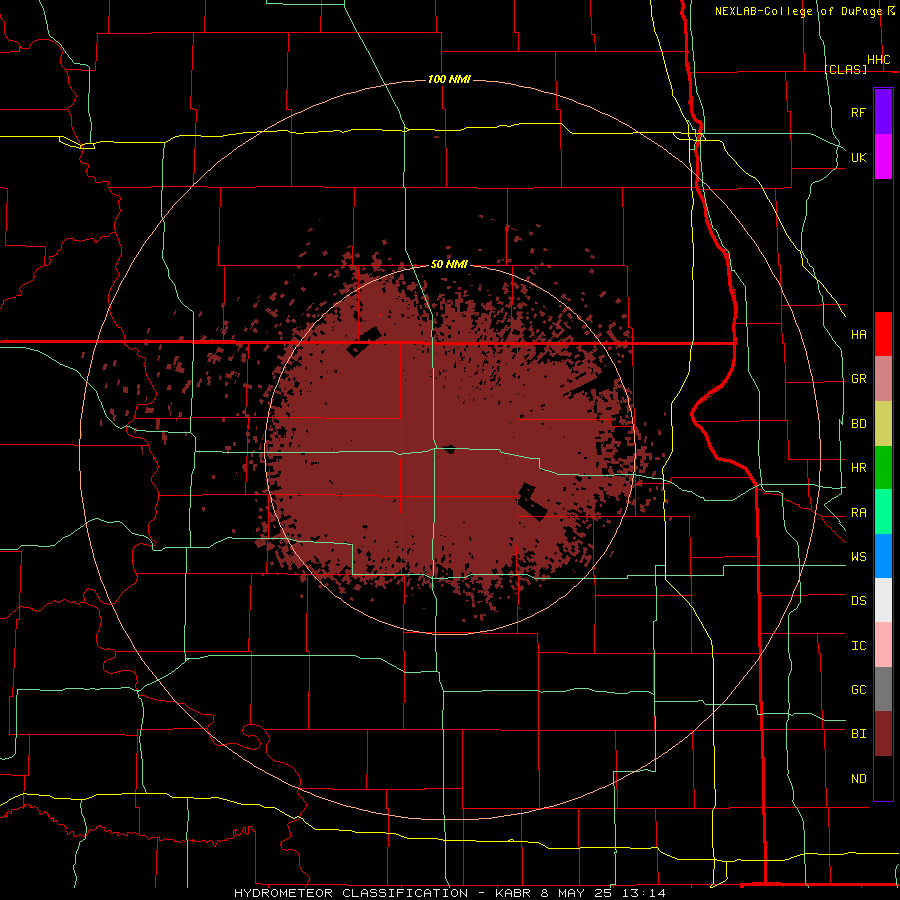Click the [CLAS] label
900x900 pixels.
coord(845,69)
